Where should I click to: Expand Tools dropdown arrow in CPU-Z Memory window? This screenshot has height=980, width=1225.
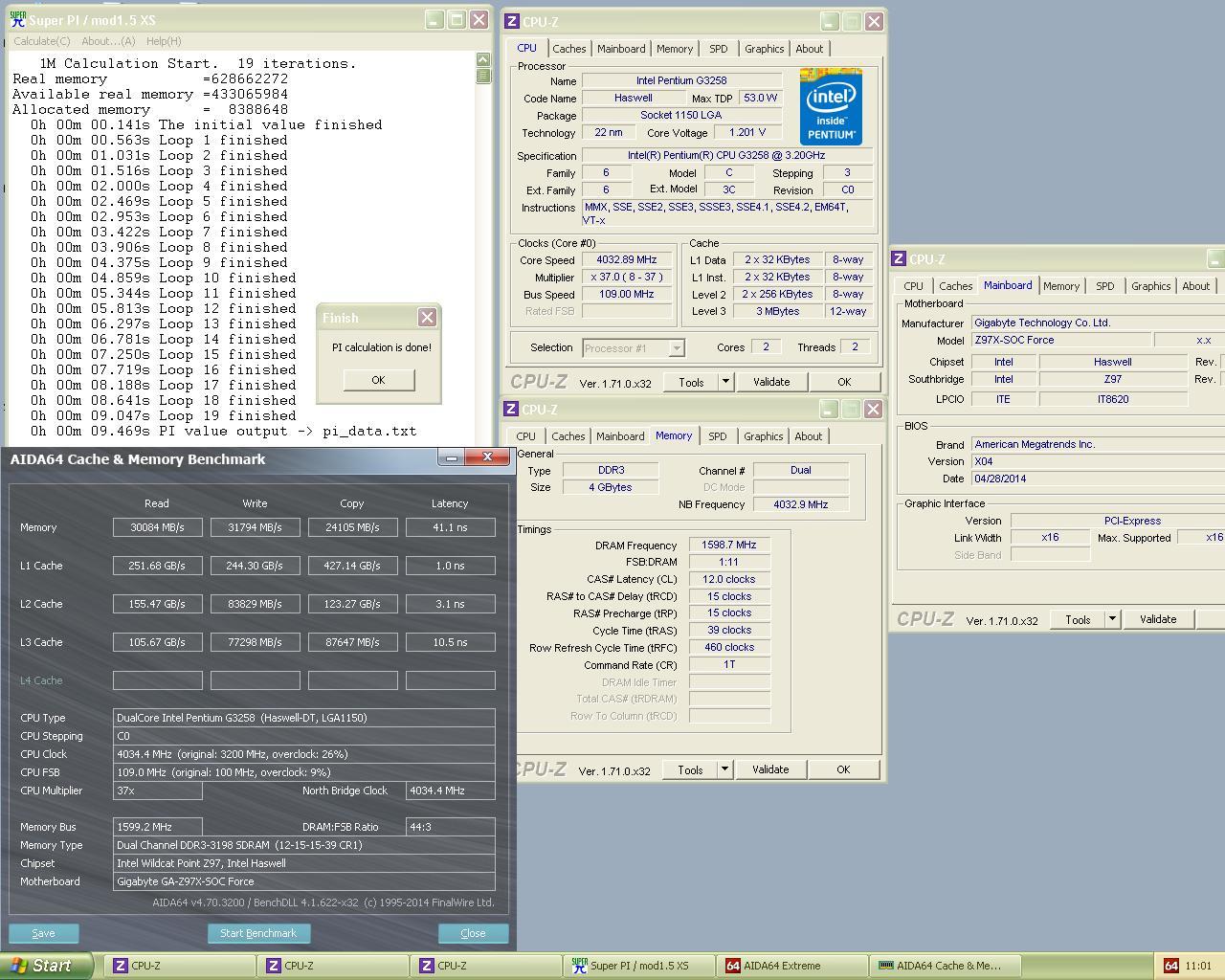pyautogui.click(x=724, y=769)
